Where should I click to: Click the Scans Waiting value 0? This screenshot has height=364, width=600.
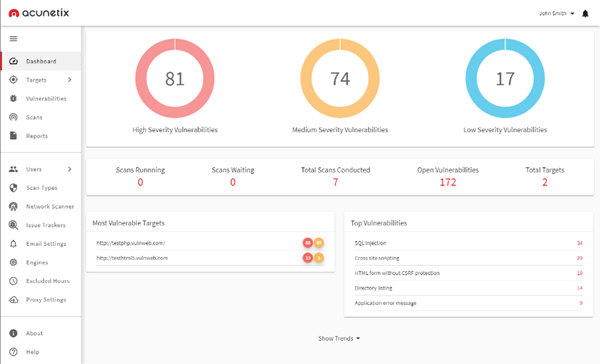[x=233, y=182]
